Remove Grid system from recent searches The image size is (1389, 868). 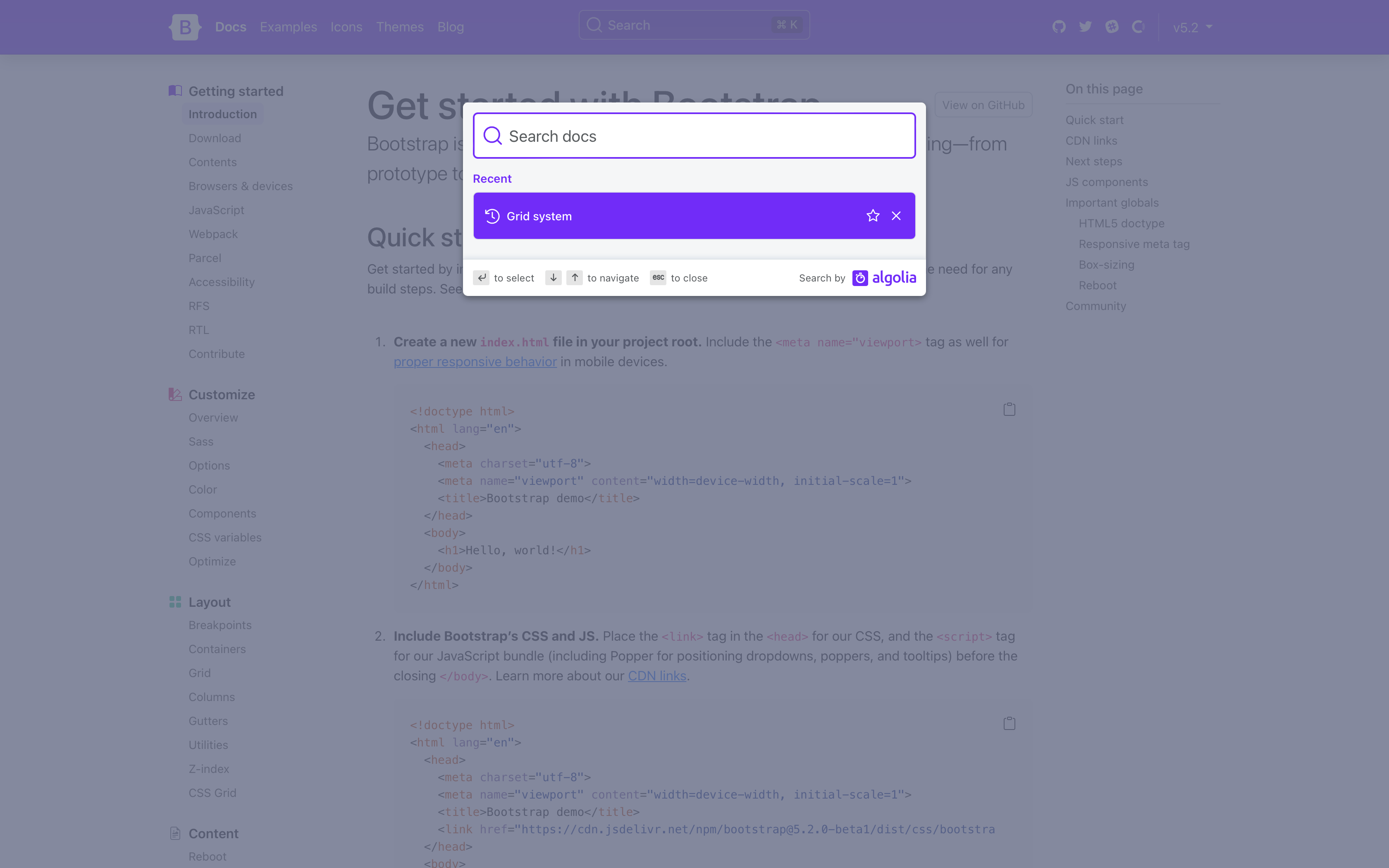pos(896,216)
